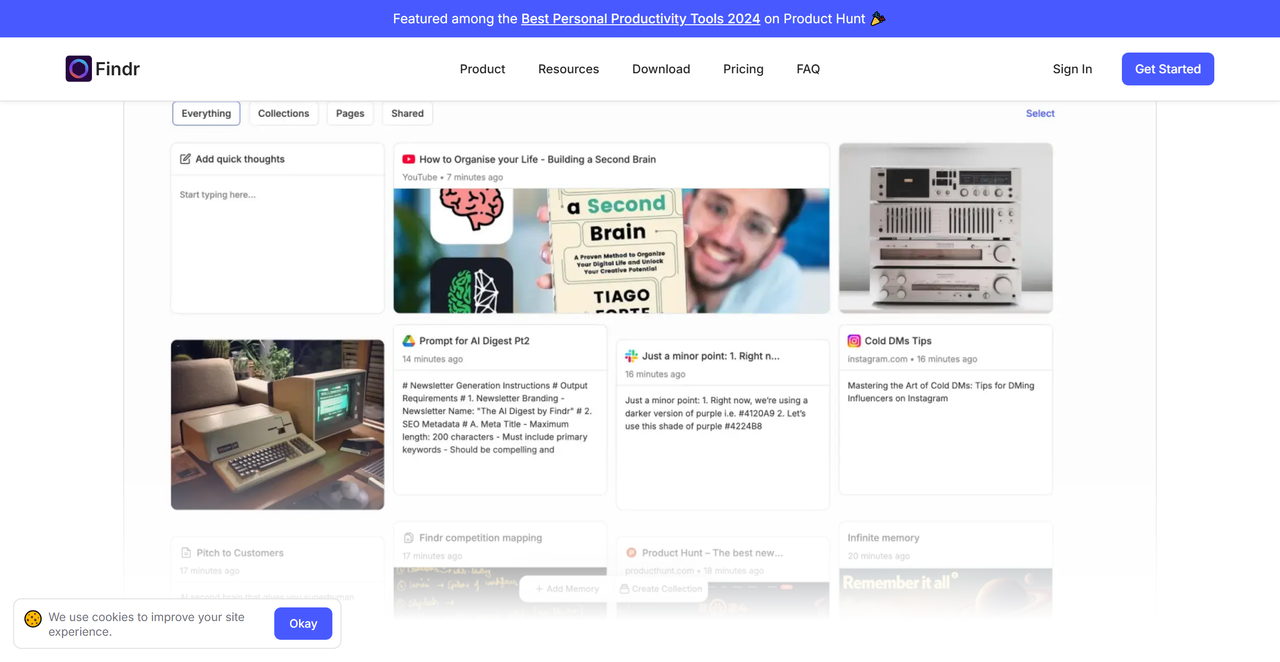Open the Pricing page
Screen dimensions: 1280x662
click(x=743, y=69)
